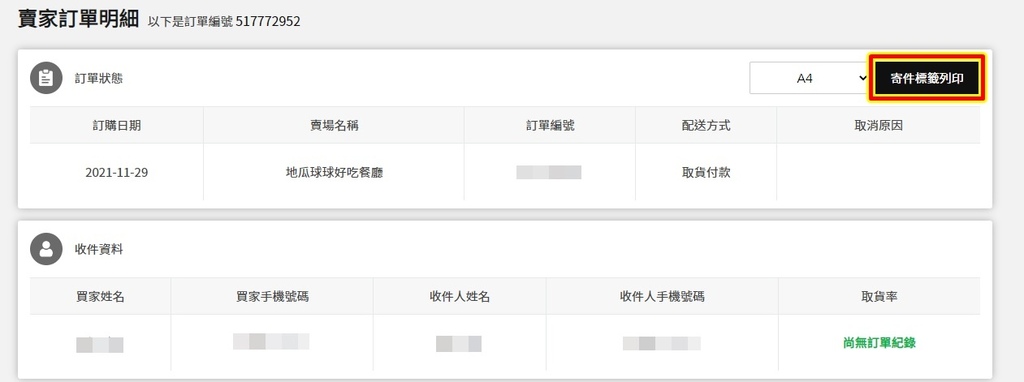Click the 收件人姓名 column header
Screen dimensions: 1024x382
pyautogui.click(x=460, y=296)
